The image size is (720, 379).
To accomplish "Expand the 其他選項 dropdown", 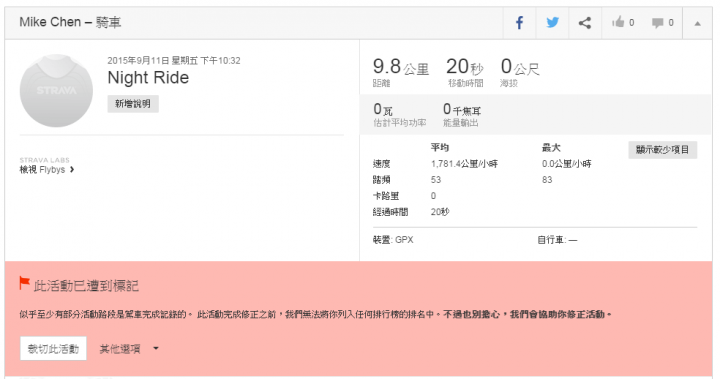I will (x=129, y=349).
